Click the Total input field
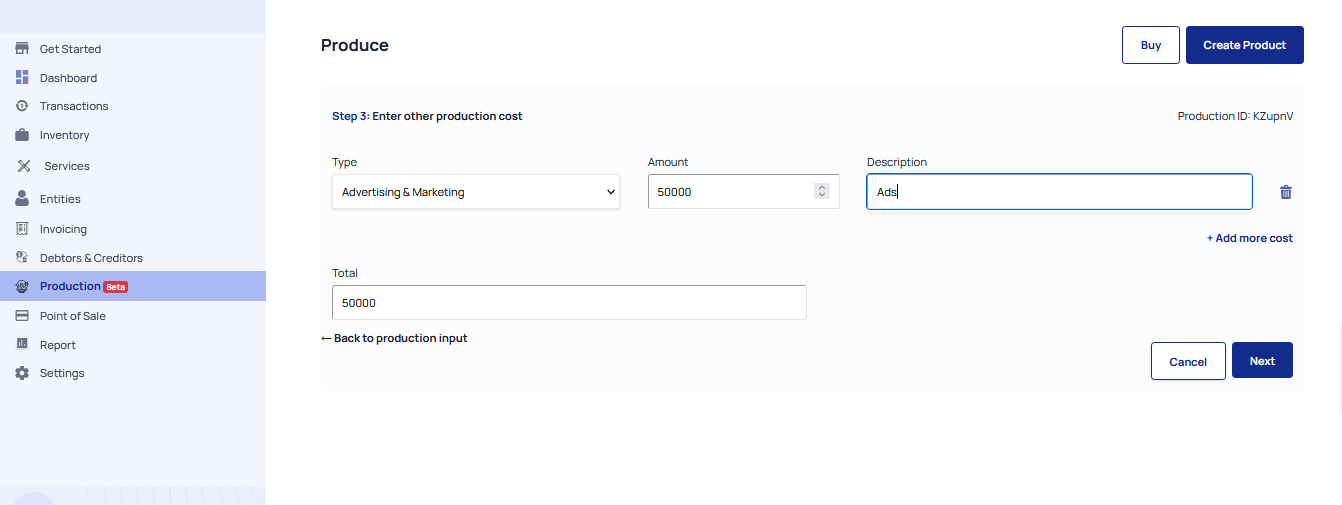 click(569, 302)
